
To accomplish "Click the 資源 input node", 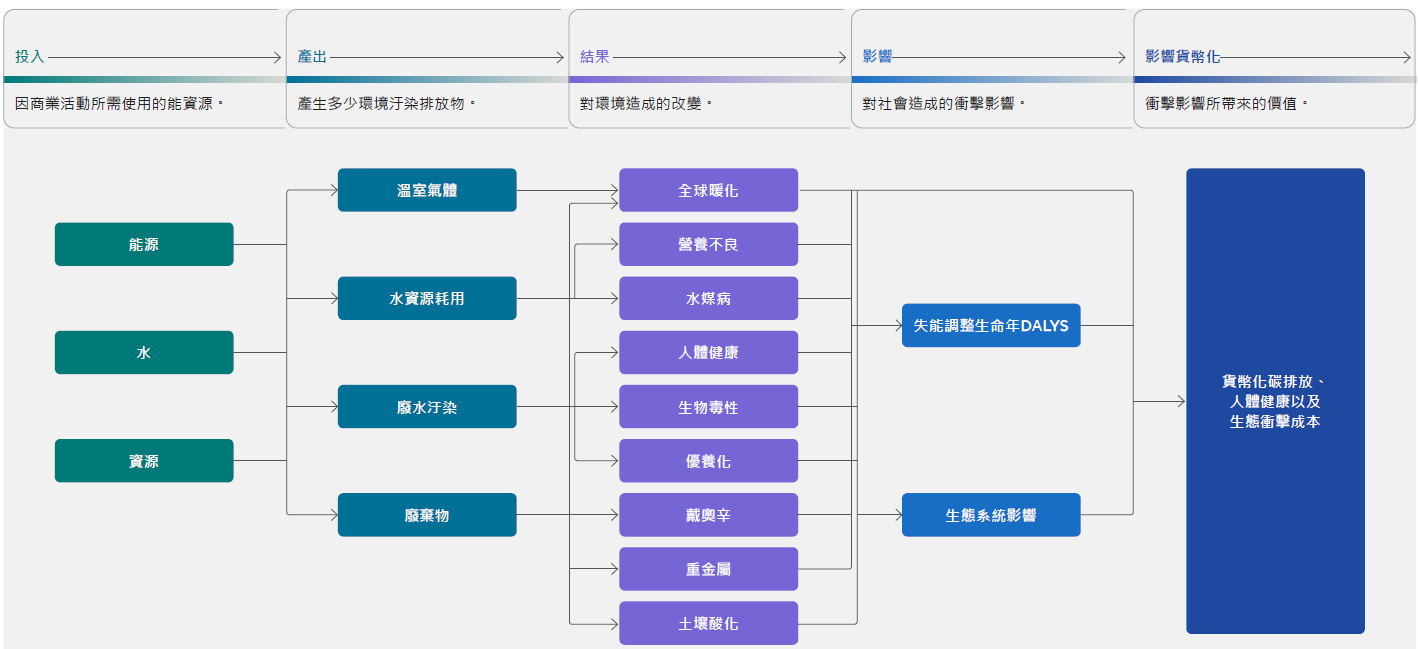I will pyautogui.click(x=144, y=461).
